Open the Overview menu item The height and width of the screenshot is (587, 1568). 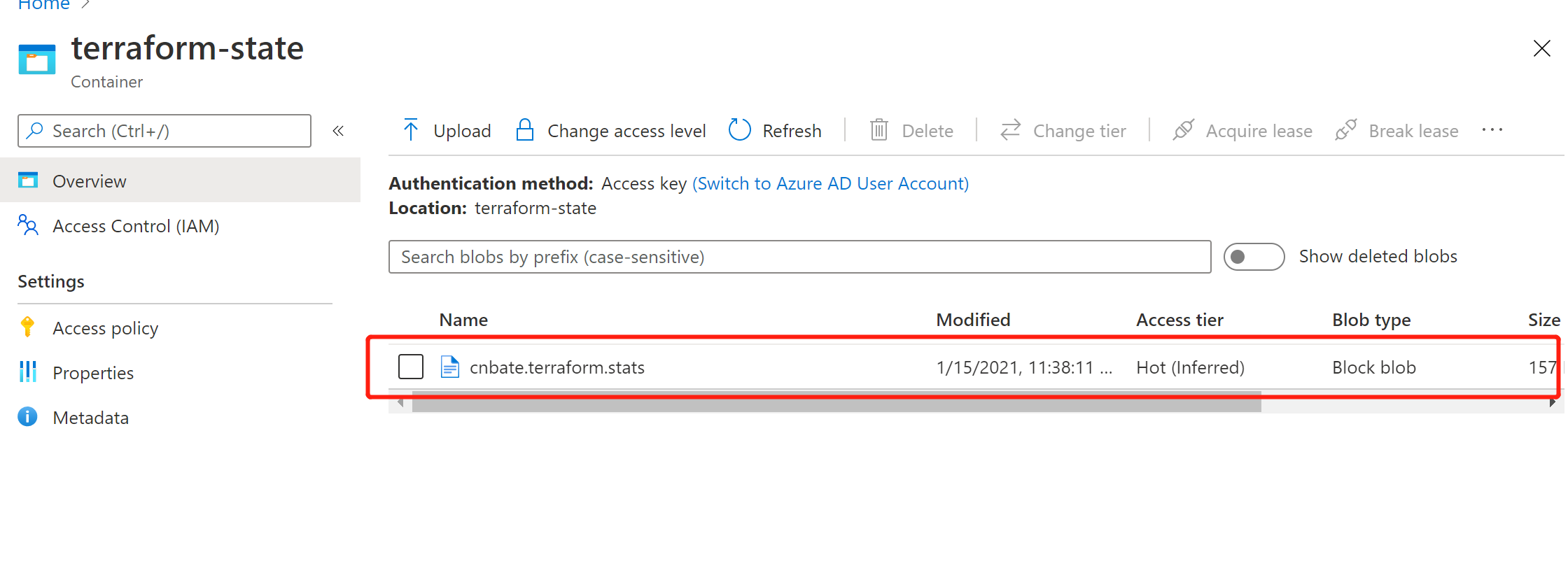coord(181,181)
